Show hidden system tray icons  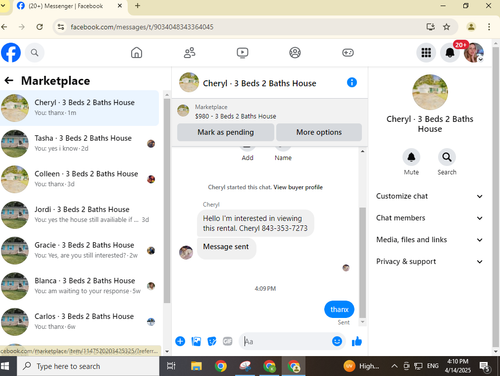(394, 366)
